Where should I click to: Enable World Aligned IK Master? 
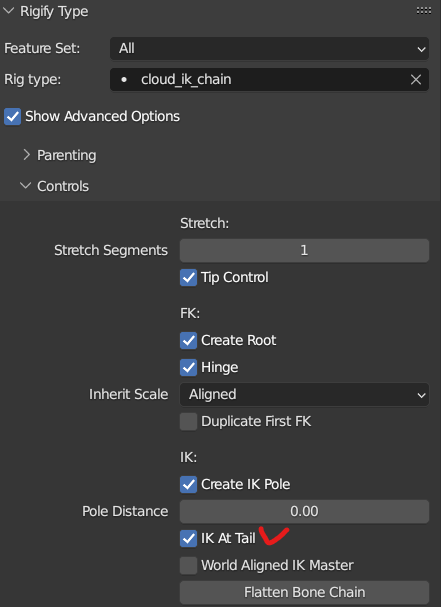click(x=188, y=566)
